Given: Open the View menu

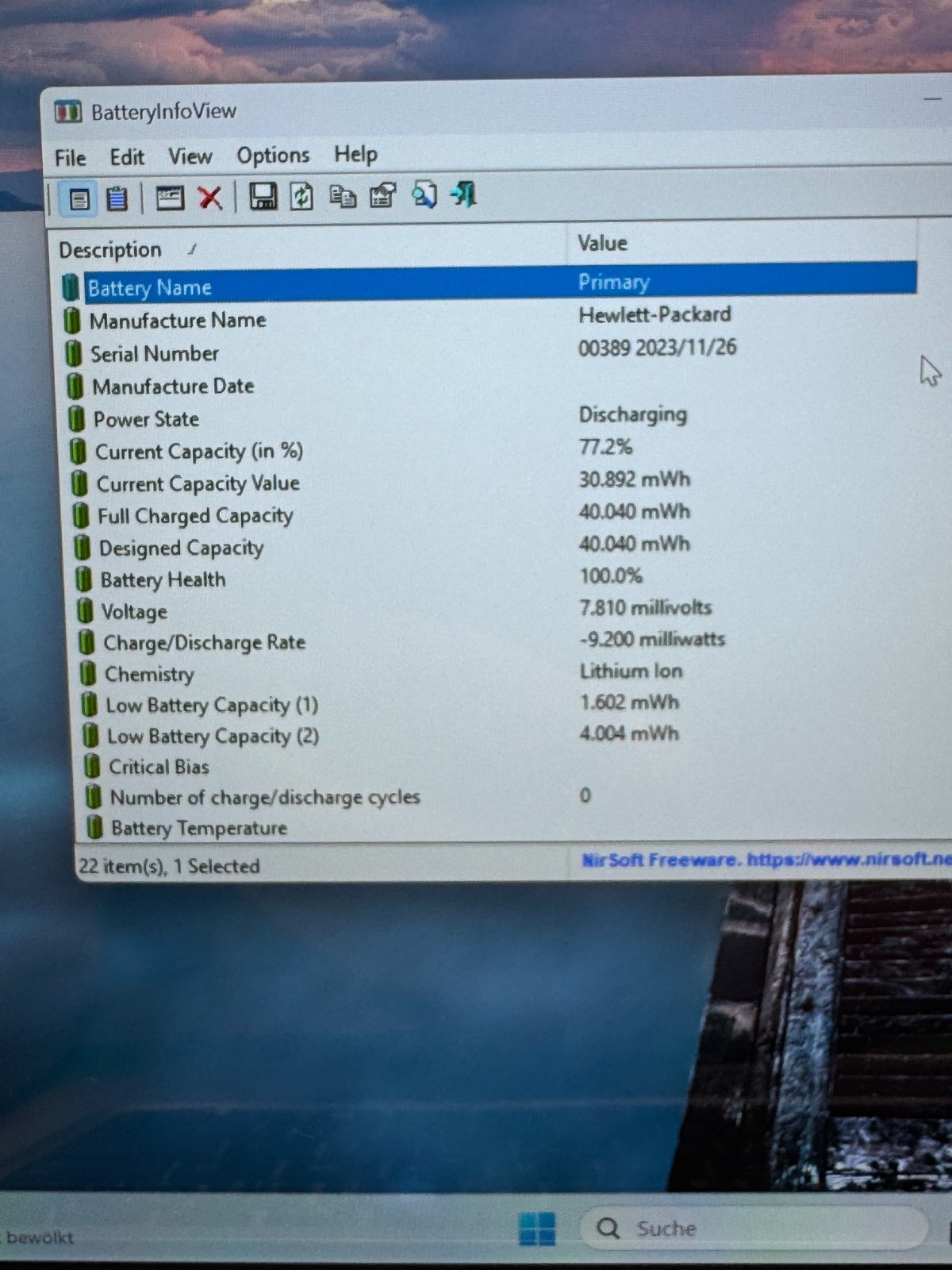Looking at the screenshot, I should 190,156.
